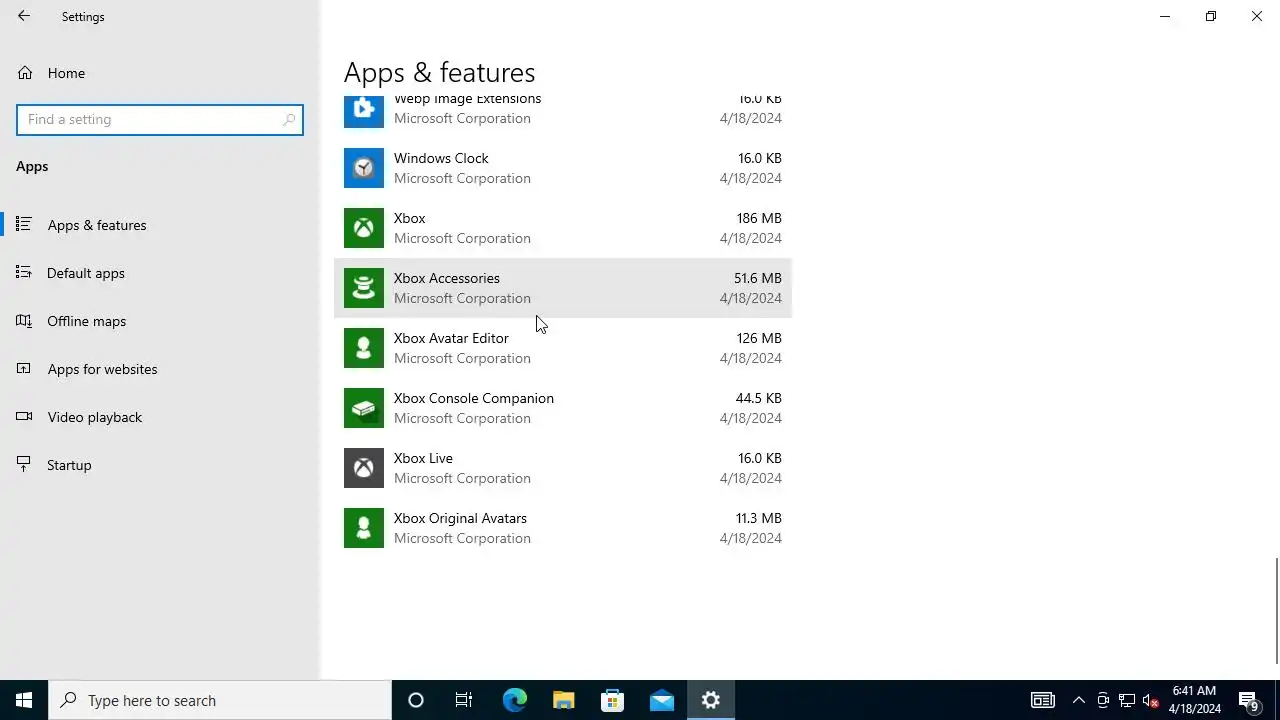Open Microsoft Edge from the taskbar
This screenshot has width=1280, height=720.
pos(515,700)
